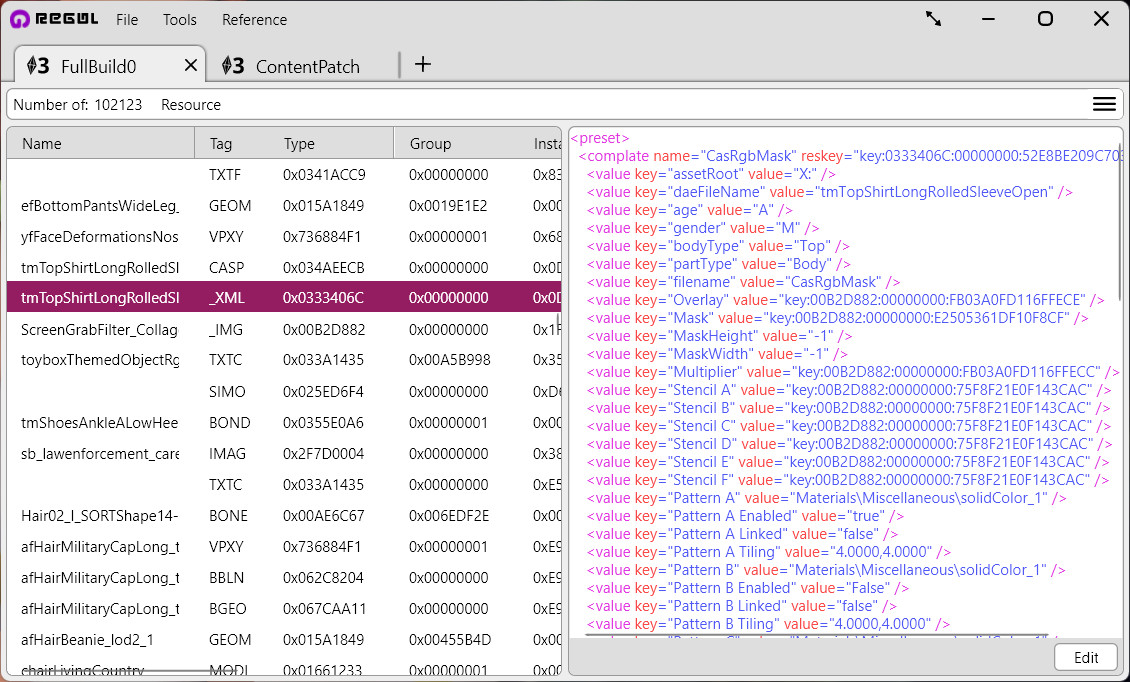Viewport: 1130px width, 682px height.
Task: Sort by the Group column header
Action: (430, 144)
